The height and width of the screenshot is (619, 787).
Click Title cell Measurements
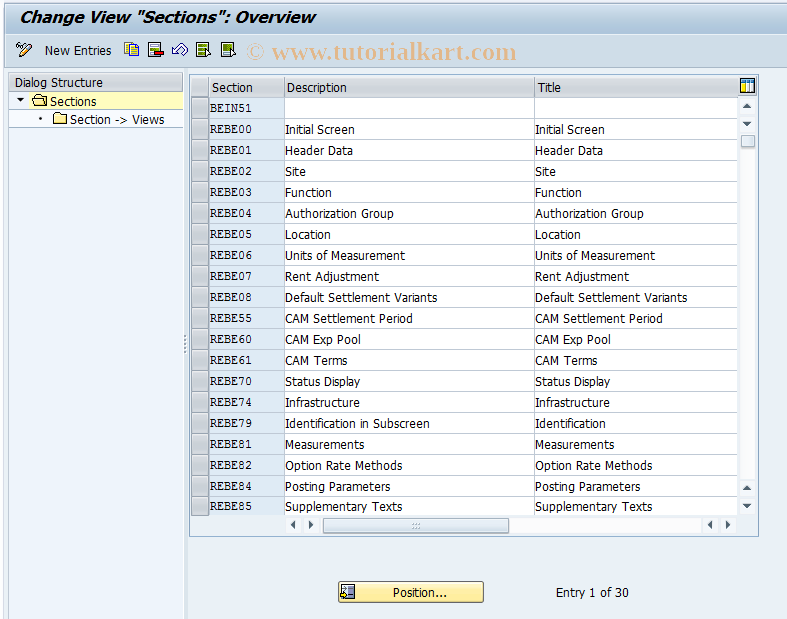coord(636,446)
